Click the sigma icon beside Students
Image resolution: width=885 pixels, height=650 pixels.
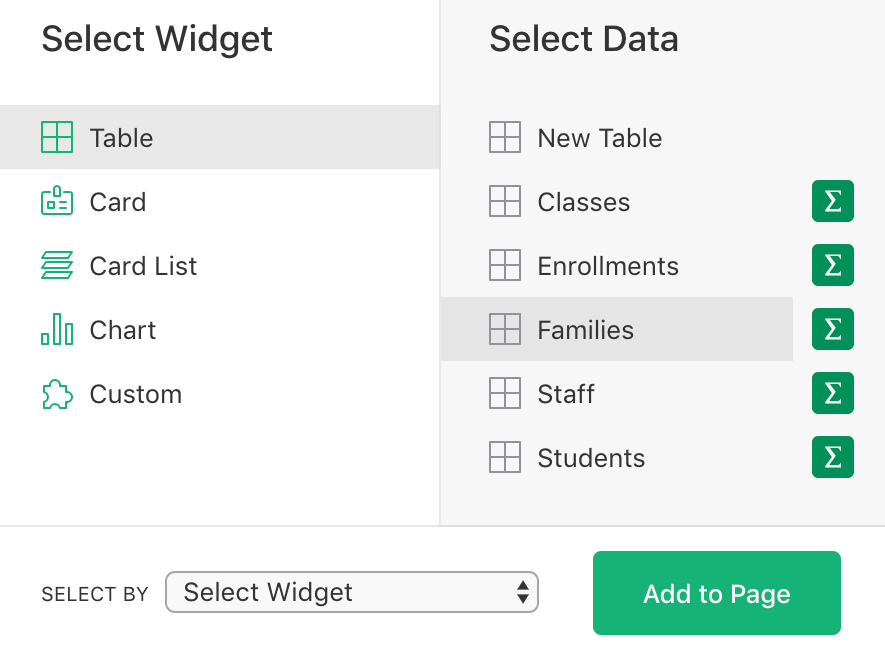(x=833, y=457)
